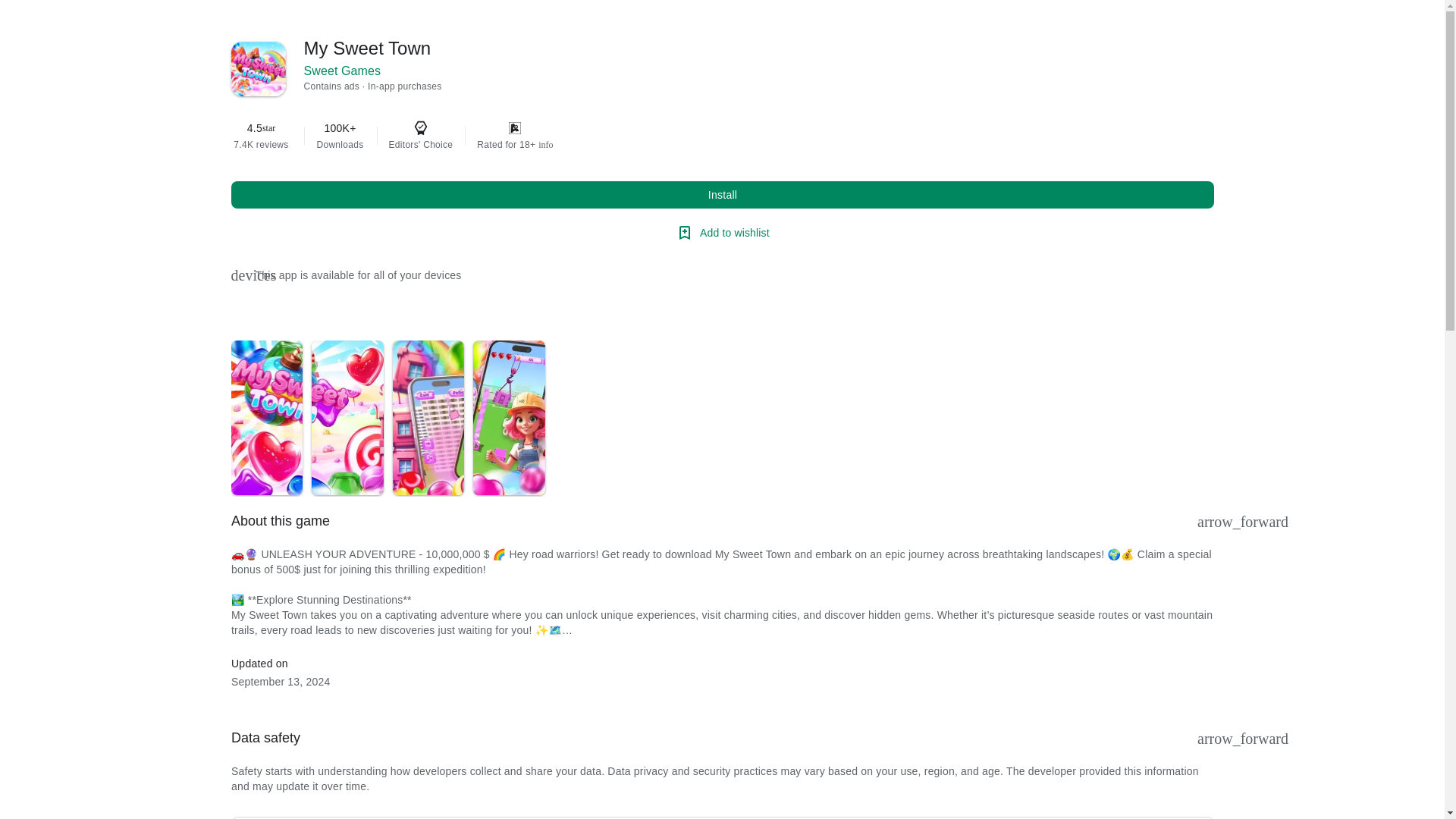The image size is (1456, 819).
Task: Click the wishlist bookmark icon
Action: click(685, 233)
